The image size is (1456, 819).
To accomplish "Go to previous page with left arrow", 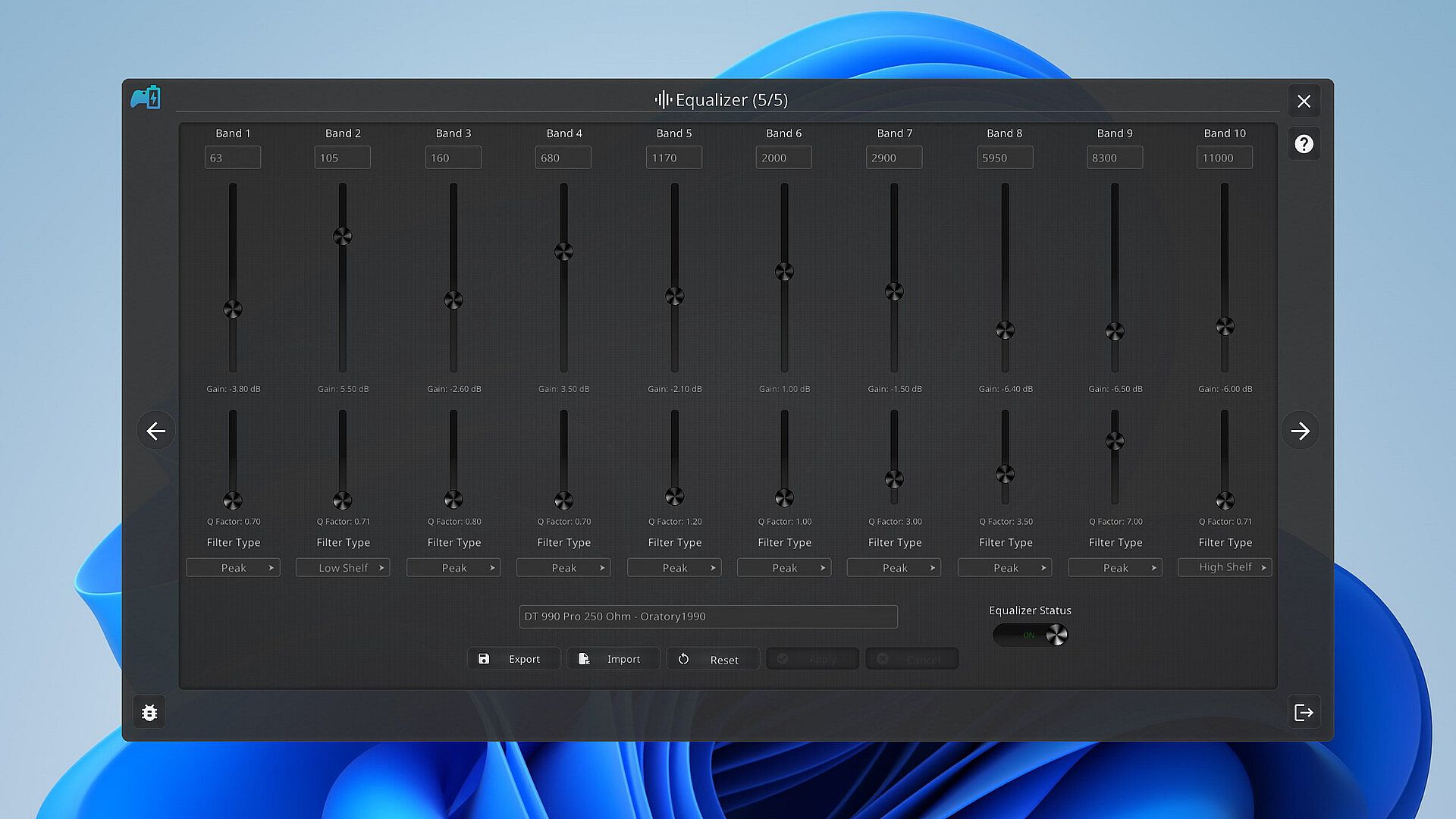I will pos(156,431).
